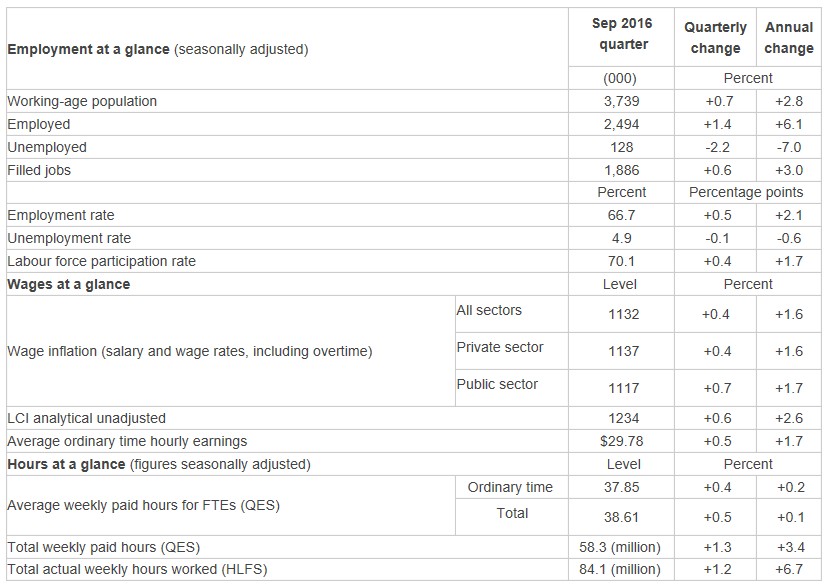829x586 pixels.
Task: Click the Employed value 2,494
Action: (623, 124)
